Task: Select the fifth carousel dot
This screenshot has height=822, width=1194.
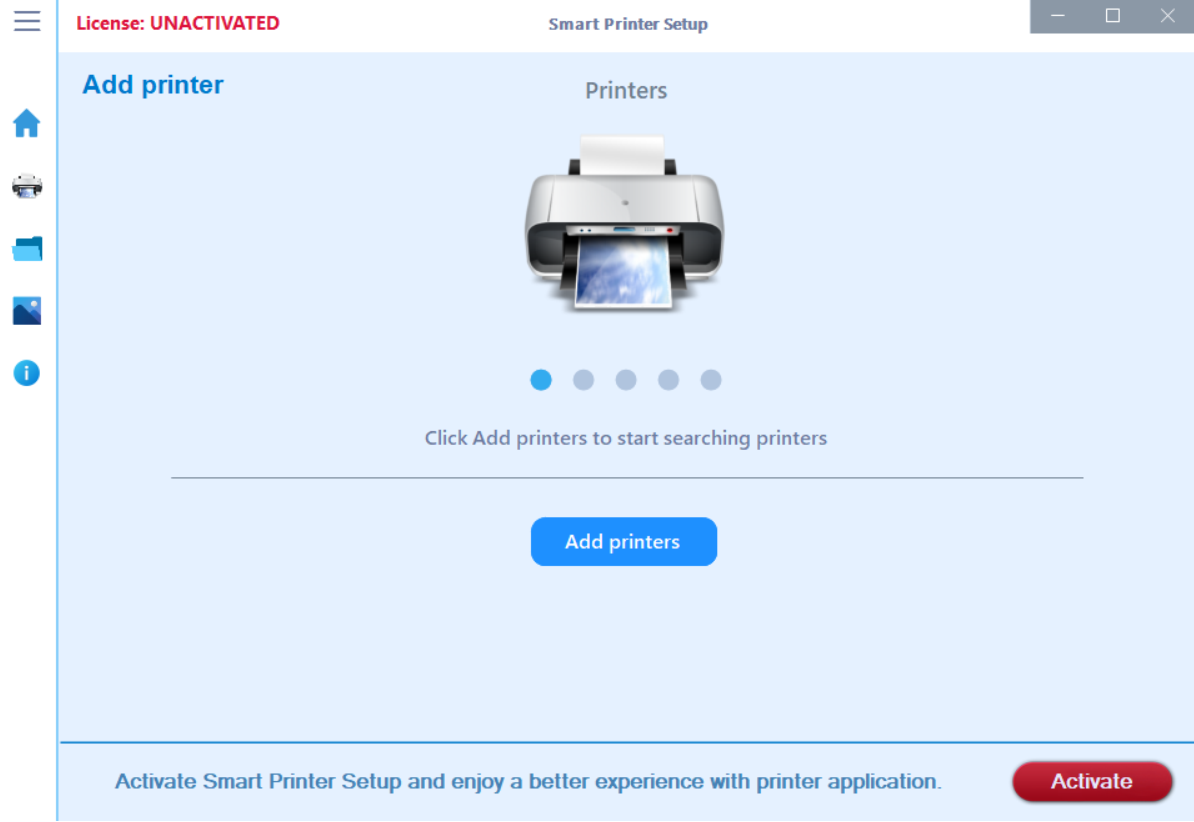Action: point(711,380)
